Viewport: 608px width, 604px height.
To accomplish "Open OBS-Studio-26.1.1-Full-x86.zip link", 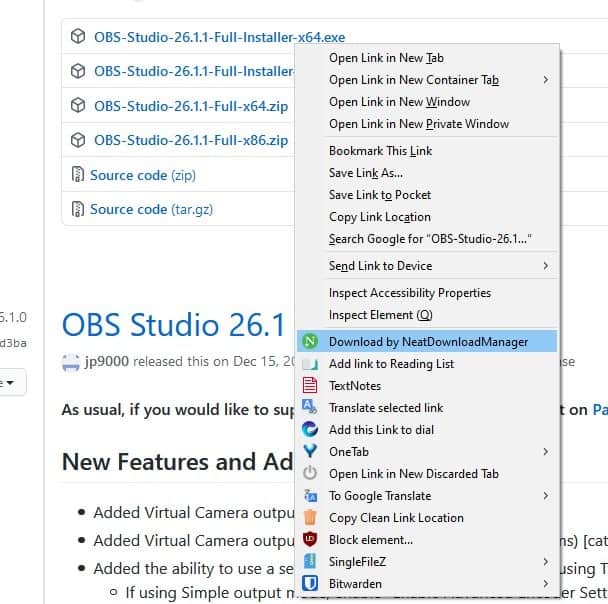I will tap(191, 140).
